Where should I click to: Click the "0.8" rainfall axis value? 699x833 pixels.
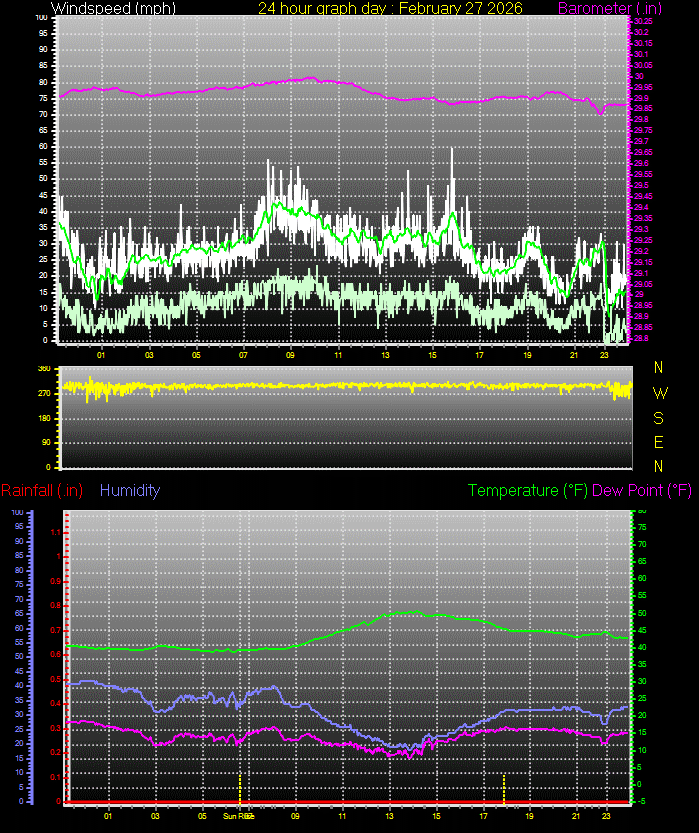click(x=55, y=606)
